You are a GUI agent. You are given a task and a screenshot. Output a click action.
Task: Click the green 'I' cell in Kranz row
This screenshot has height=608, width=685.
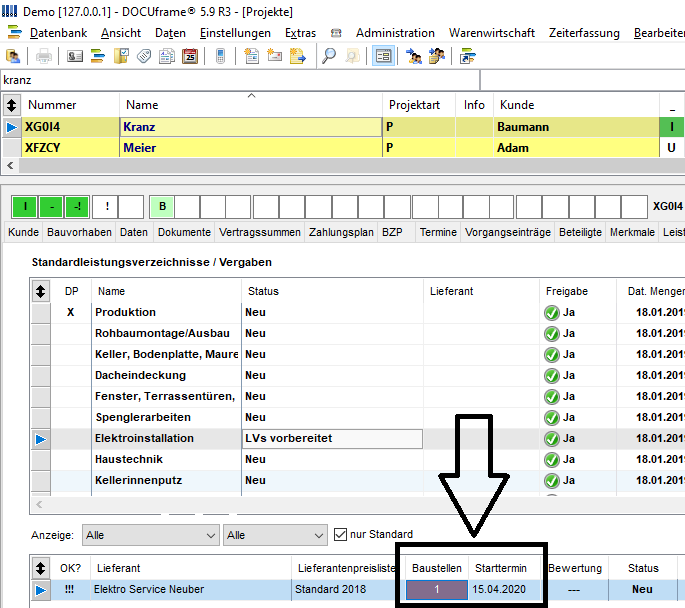click(x=672, y=127)
